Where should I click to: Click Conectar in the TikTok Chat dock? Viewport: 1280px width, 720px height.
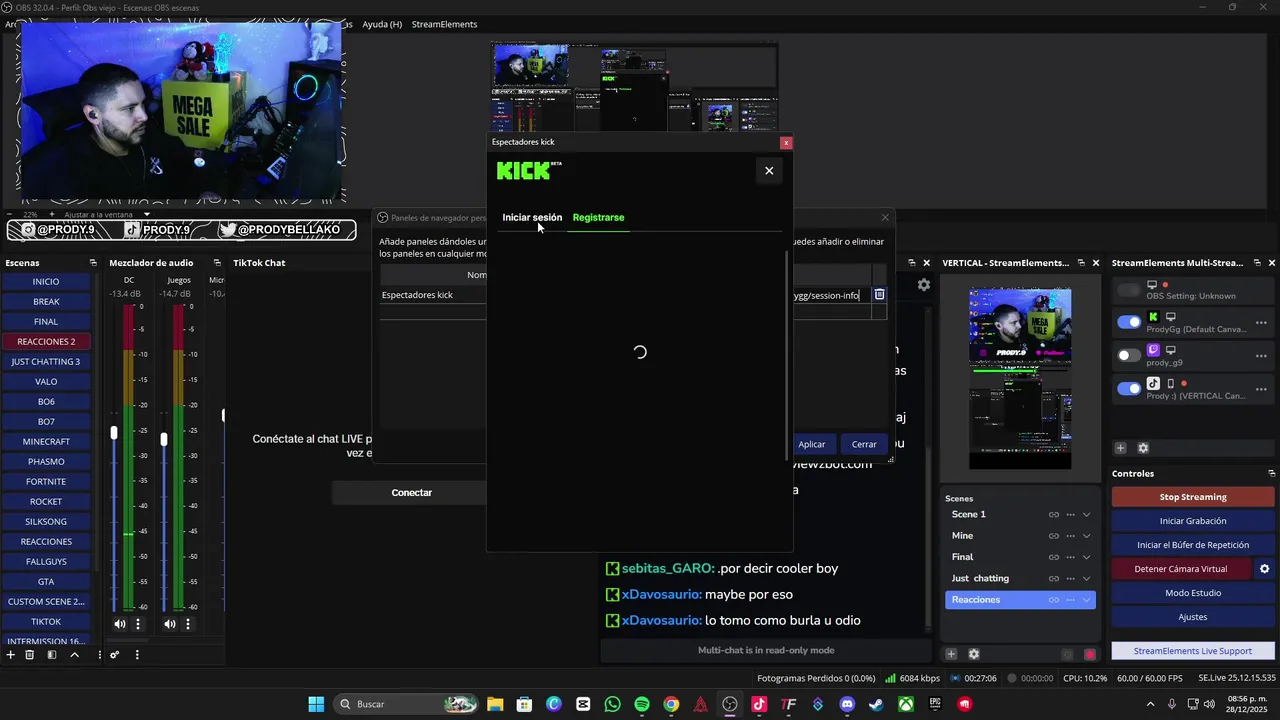tap(411, 493)
